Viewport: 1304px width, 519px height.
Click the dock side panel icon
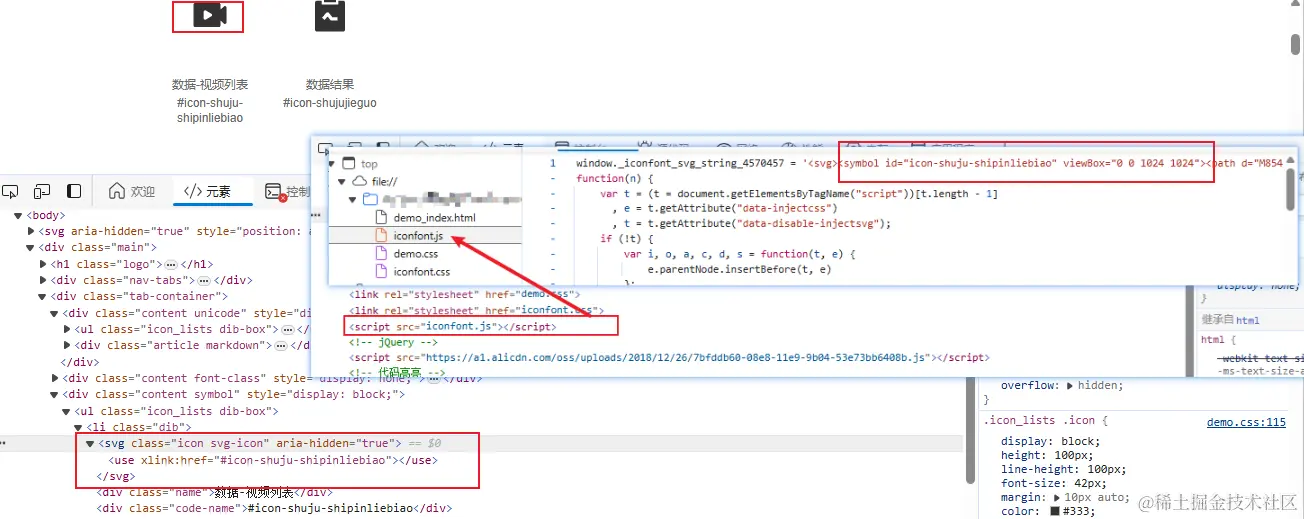[x=74, y=191]
